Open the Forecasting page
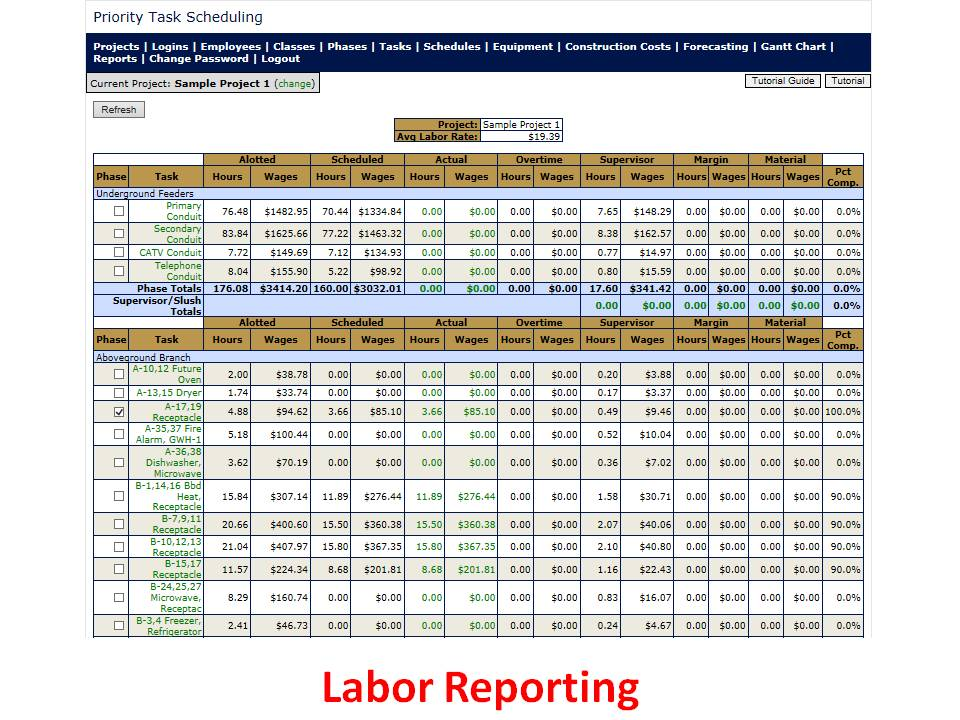The image size is (960, 720). point(716,47)
